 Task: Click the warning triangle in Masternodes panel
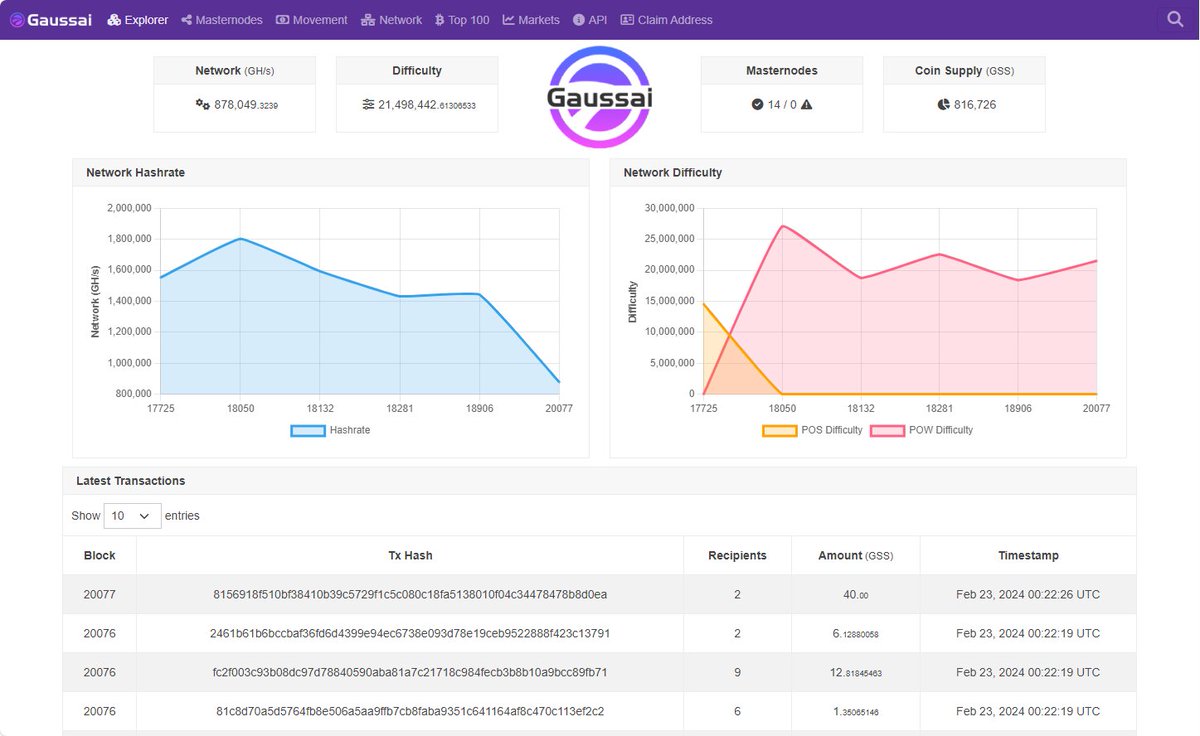[806, 104]
